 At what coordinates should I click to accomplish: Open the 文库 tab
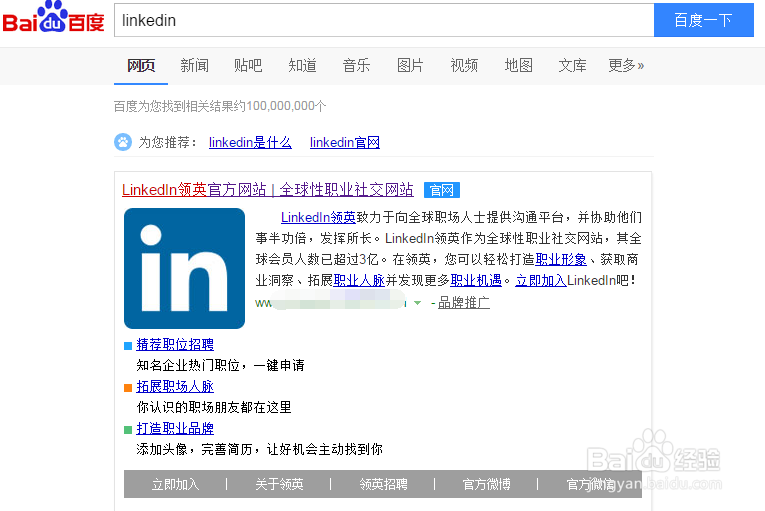(572, 65)
